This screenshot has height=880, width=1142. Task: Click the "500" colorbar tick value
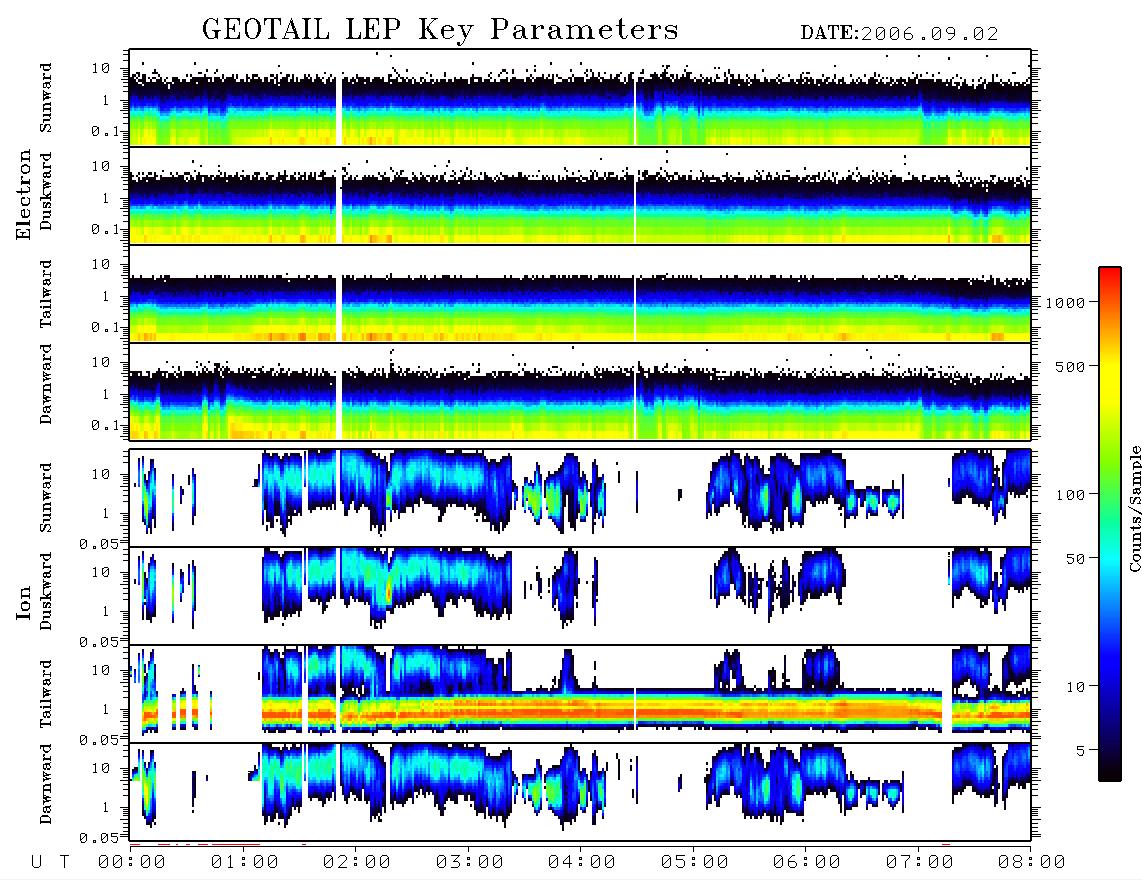[1071, 367]
